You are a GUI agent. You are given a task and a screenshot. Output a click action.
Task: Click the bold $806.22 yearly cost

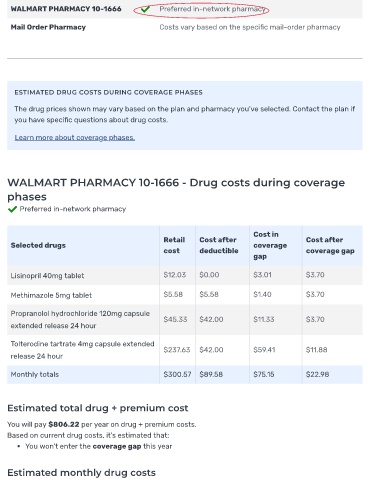click(x=64, y=424)
